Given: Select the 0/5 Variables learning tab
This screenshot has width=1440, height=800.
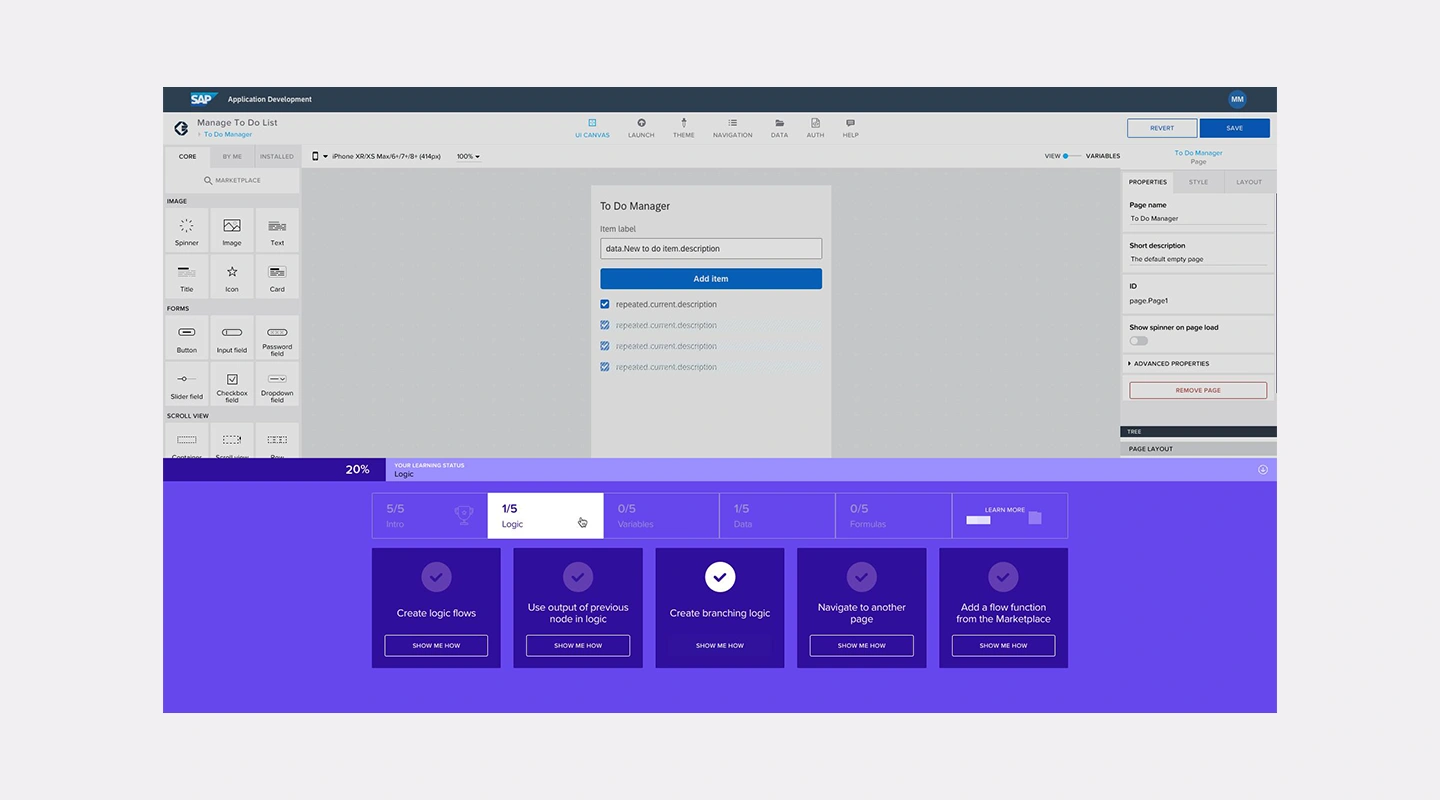Looking at the screenshot, I should coord(661,516).
